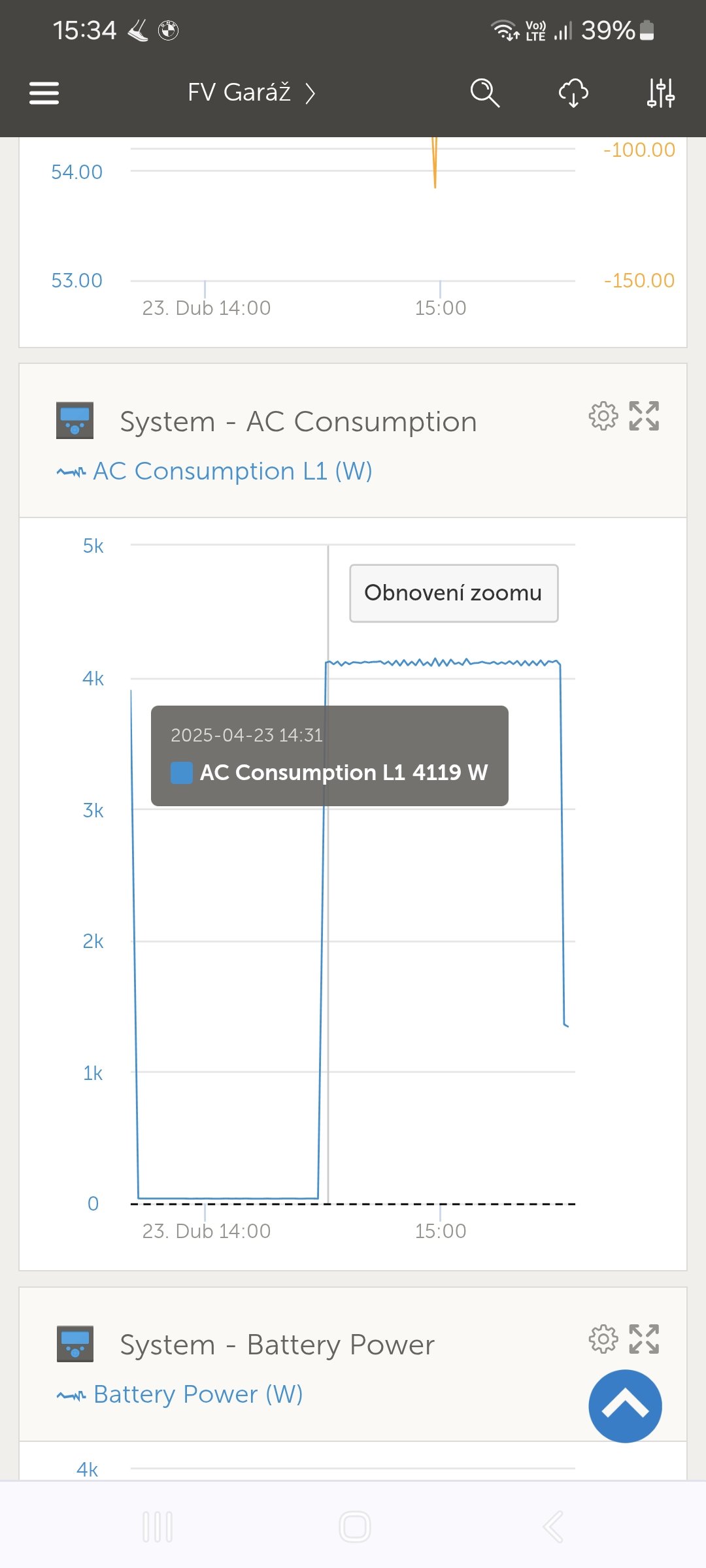The height and width of the screenshot is (1568, 706).
Task: Tap the 15:00 marker on AC chart
Action: coord(441,1231)
